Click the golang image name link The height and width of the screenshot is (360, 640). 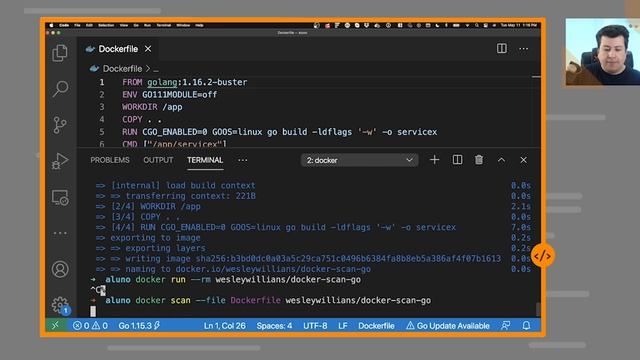(x=162, y=82)
